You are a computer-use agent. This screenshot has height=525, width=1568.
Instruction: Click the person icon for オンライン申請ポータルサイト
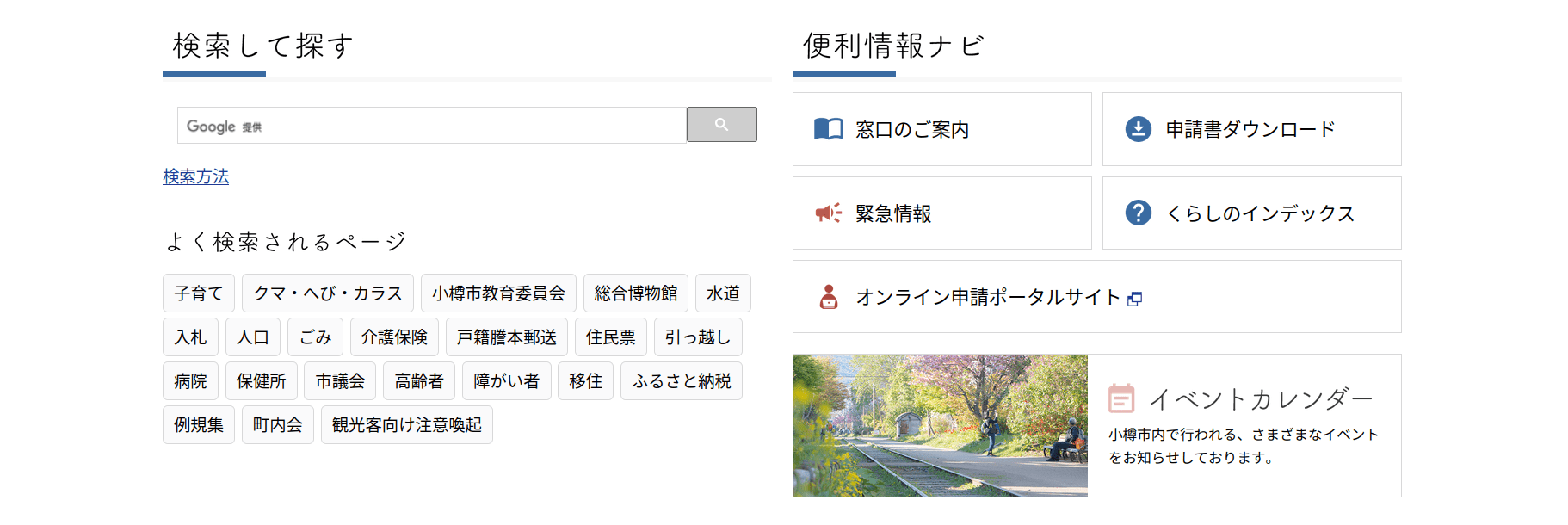(x=828, y=297)
